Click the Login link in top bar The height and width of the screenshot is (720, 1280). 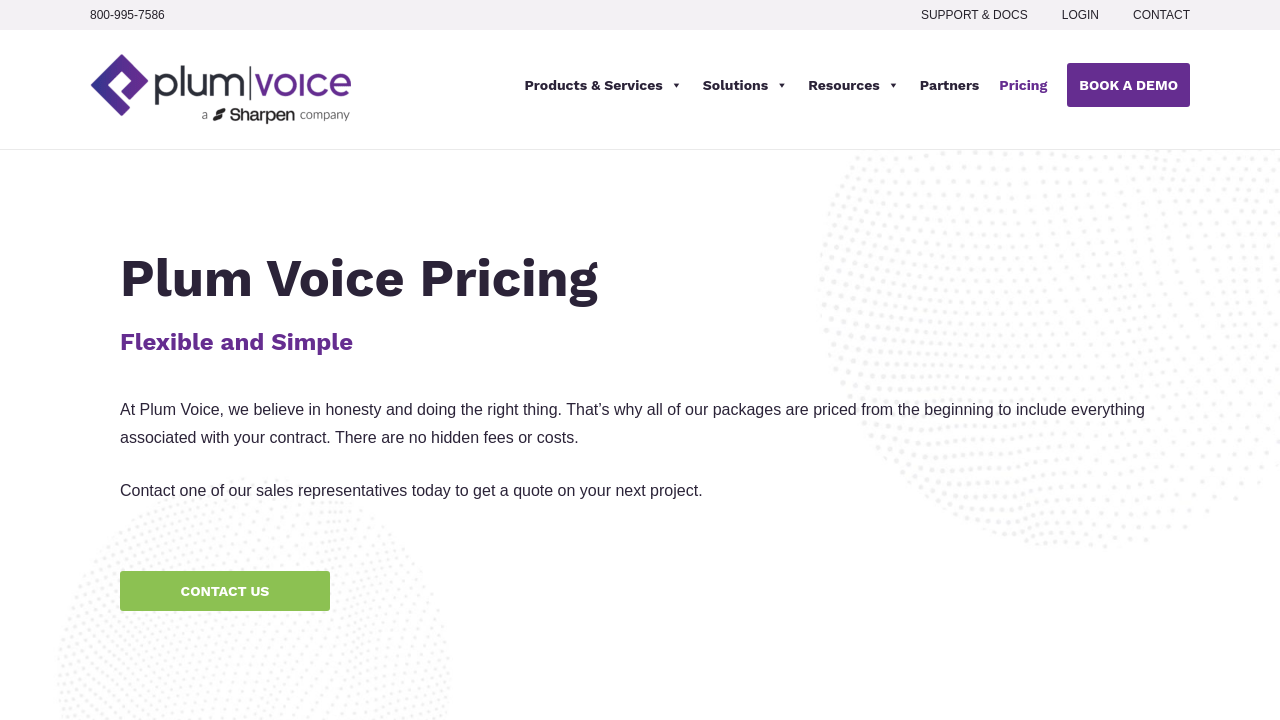[x=1080, y=15]
